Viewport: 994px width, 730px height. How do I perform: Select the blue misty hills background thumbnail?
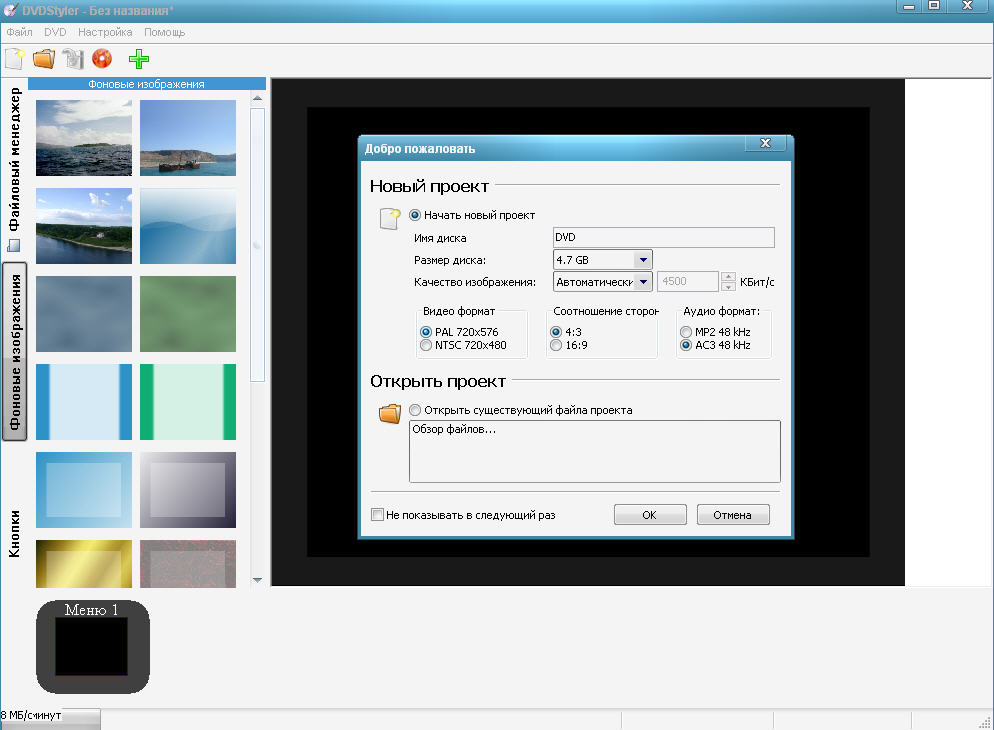(x=188, y=226)
